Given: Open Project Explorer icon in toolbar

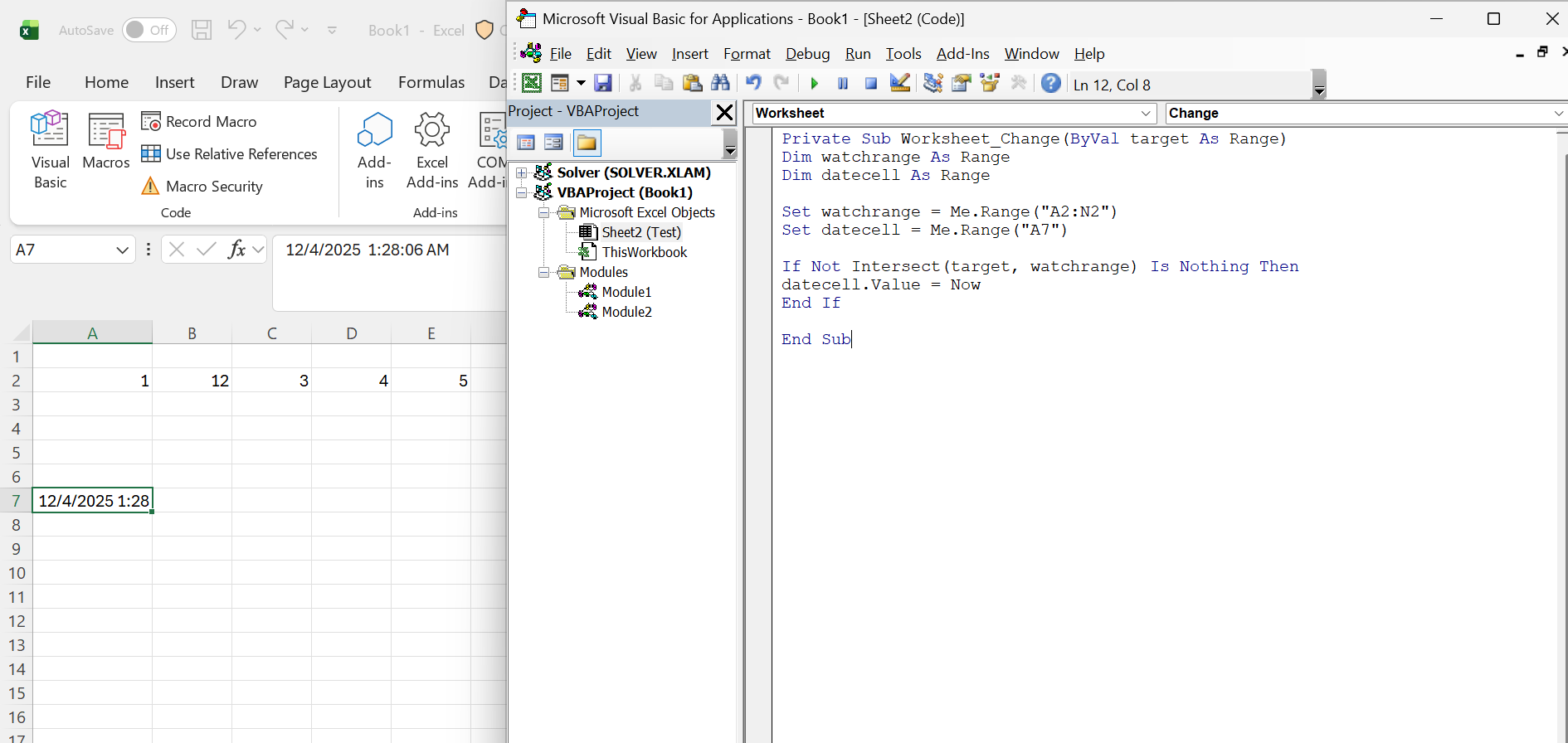Looking at the screenshot, I should pyautogui.click(x=933, y=83).
